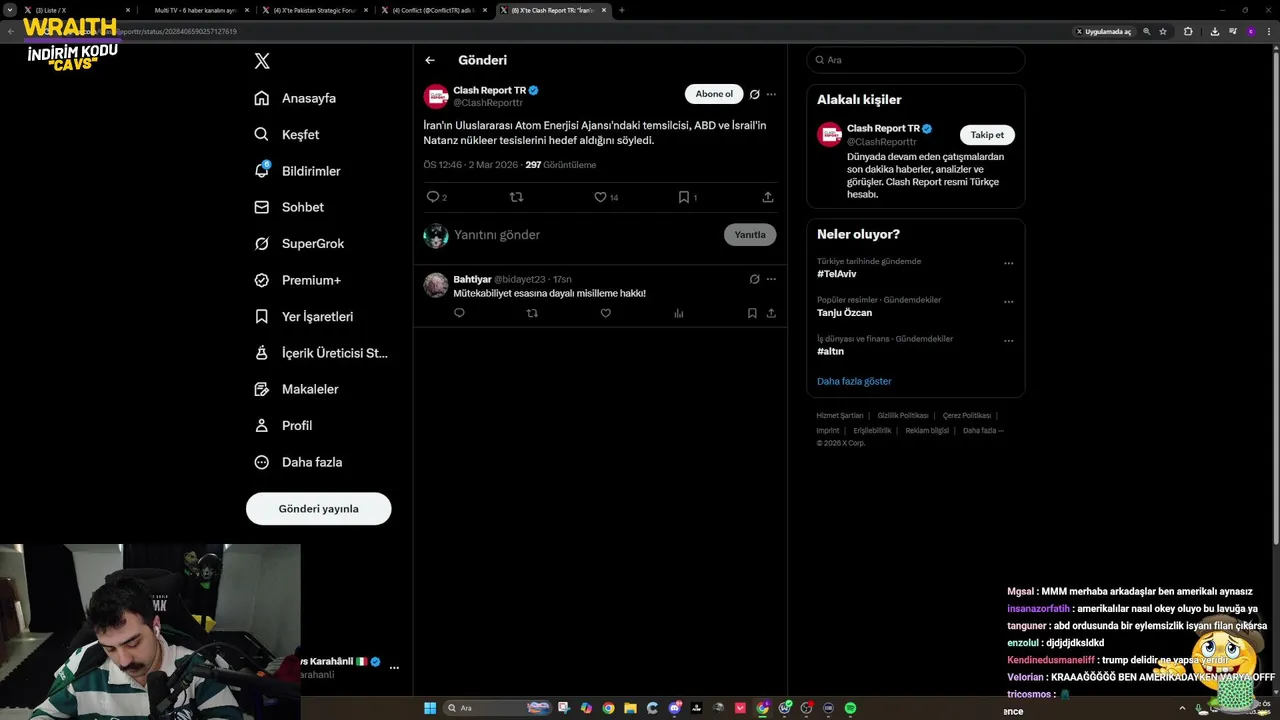1280x720 pixels.
Task: Open Premium+ from the sidebar
Action: (297, 280)
